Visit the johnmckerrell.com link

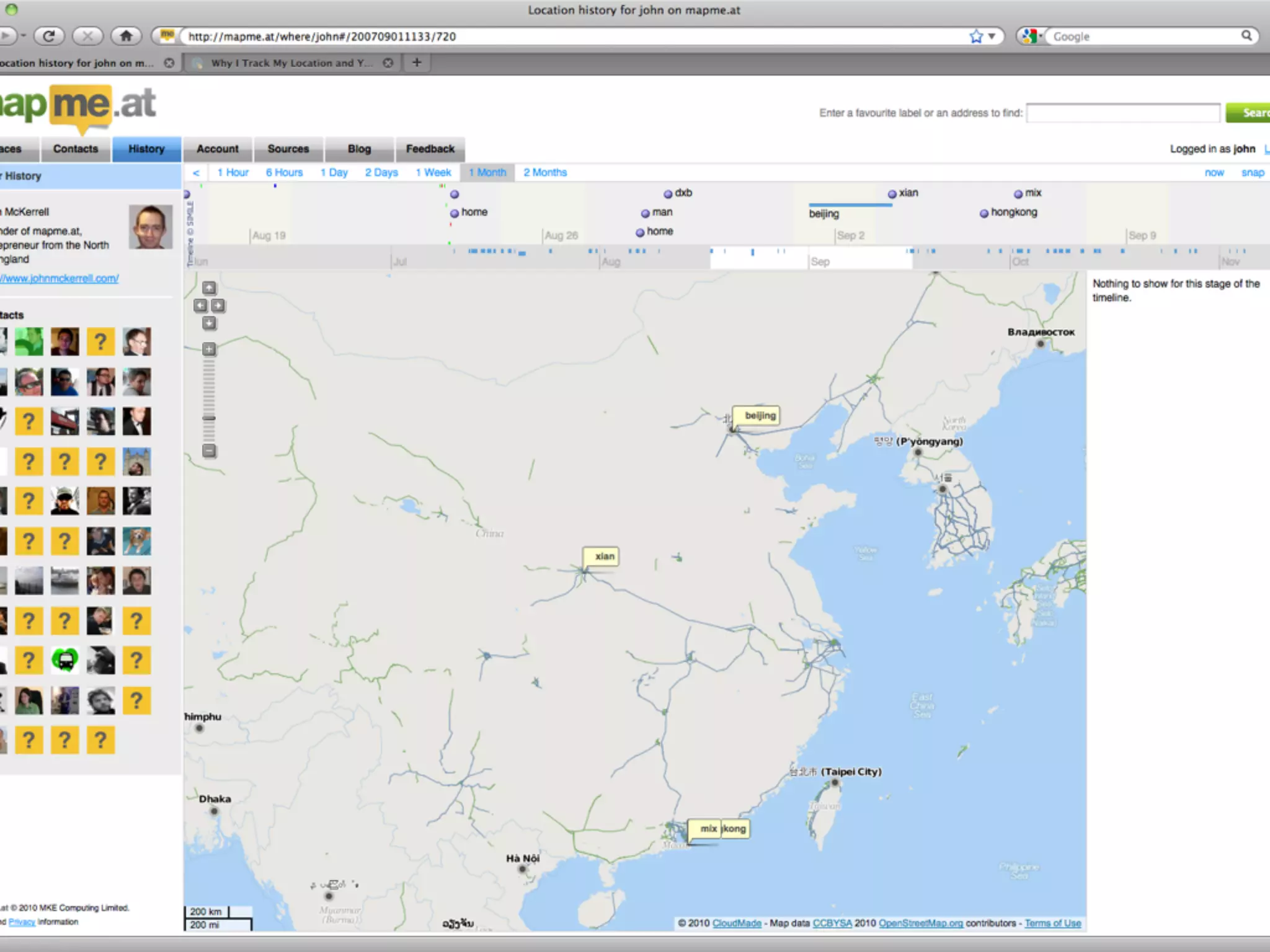[60, 278]
